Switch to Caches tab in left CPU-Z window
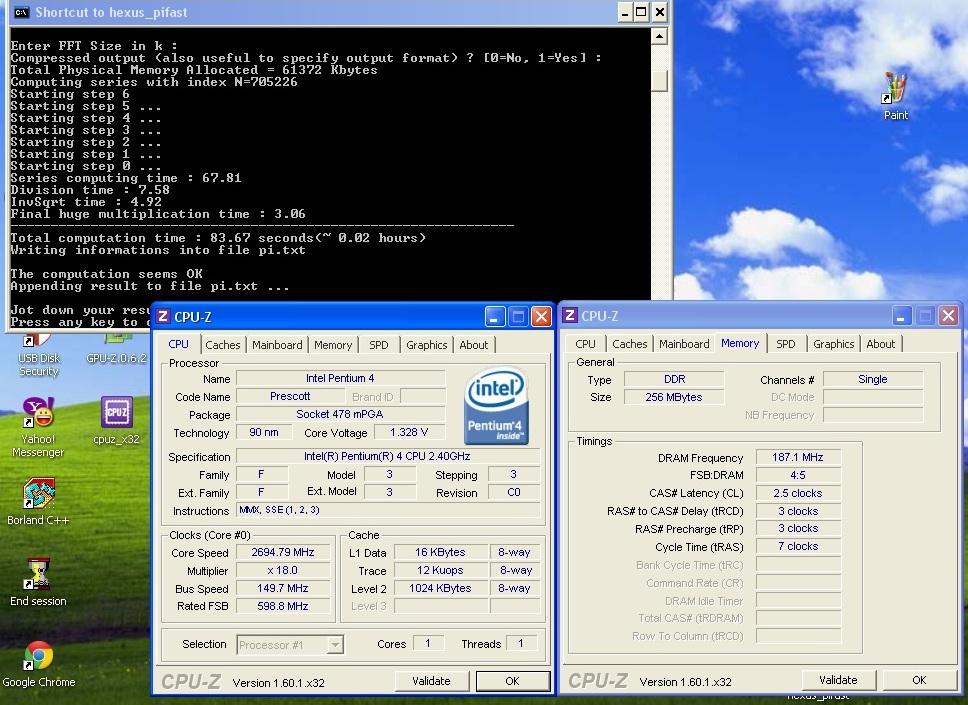The image size is (968, 705). (222, 344)
